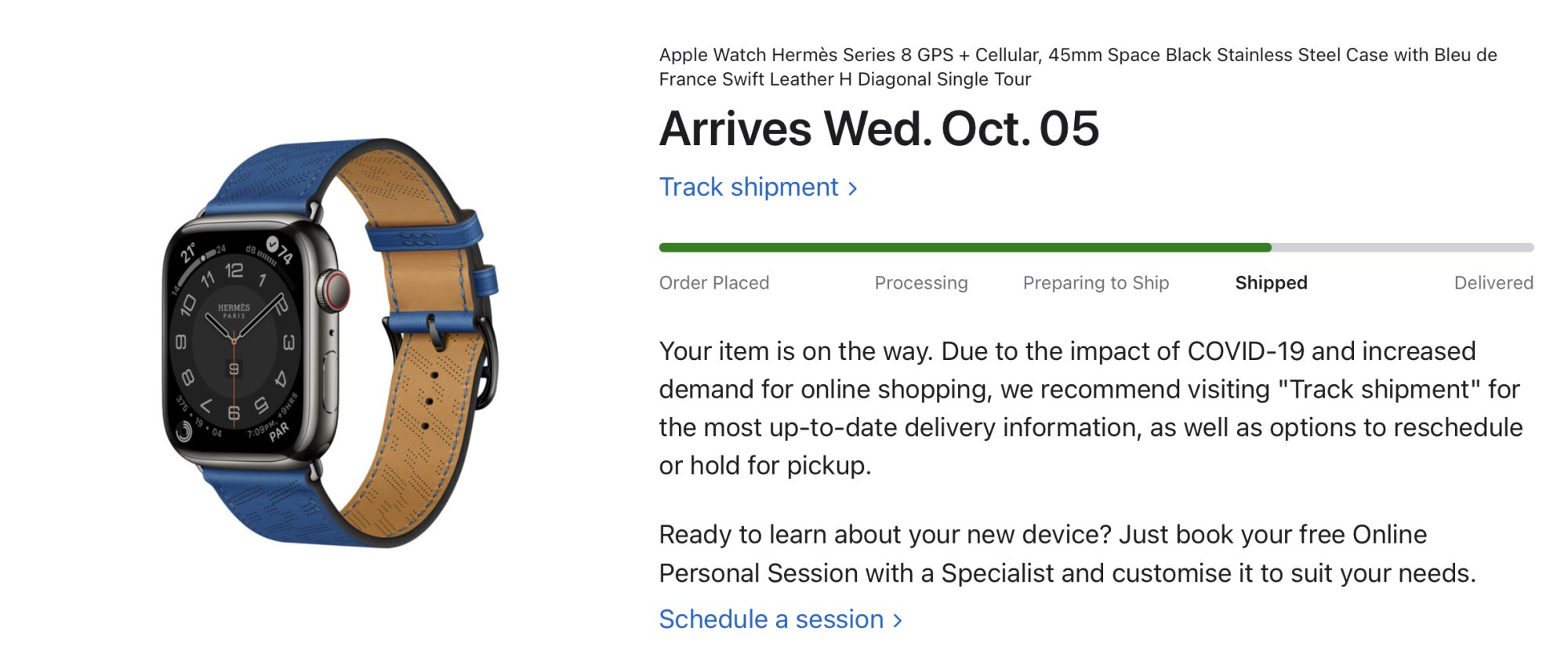Image resolution: width=1568 pixels, height=672 pixels.
Task: Click the green filled progress bar section
Action: pyautogui.click(x=964, y=248)
